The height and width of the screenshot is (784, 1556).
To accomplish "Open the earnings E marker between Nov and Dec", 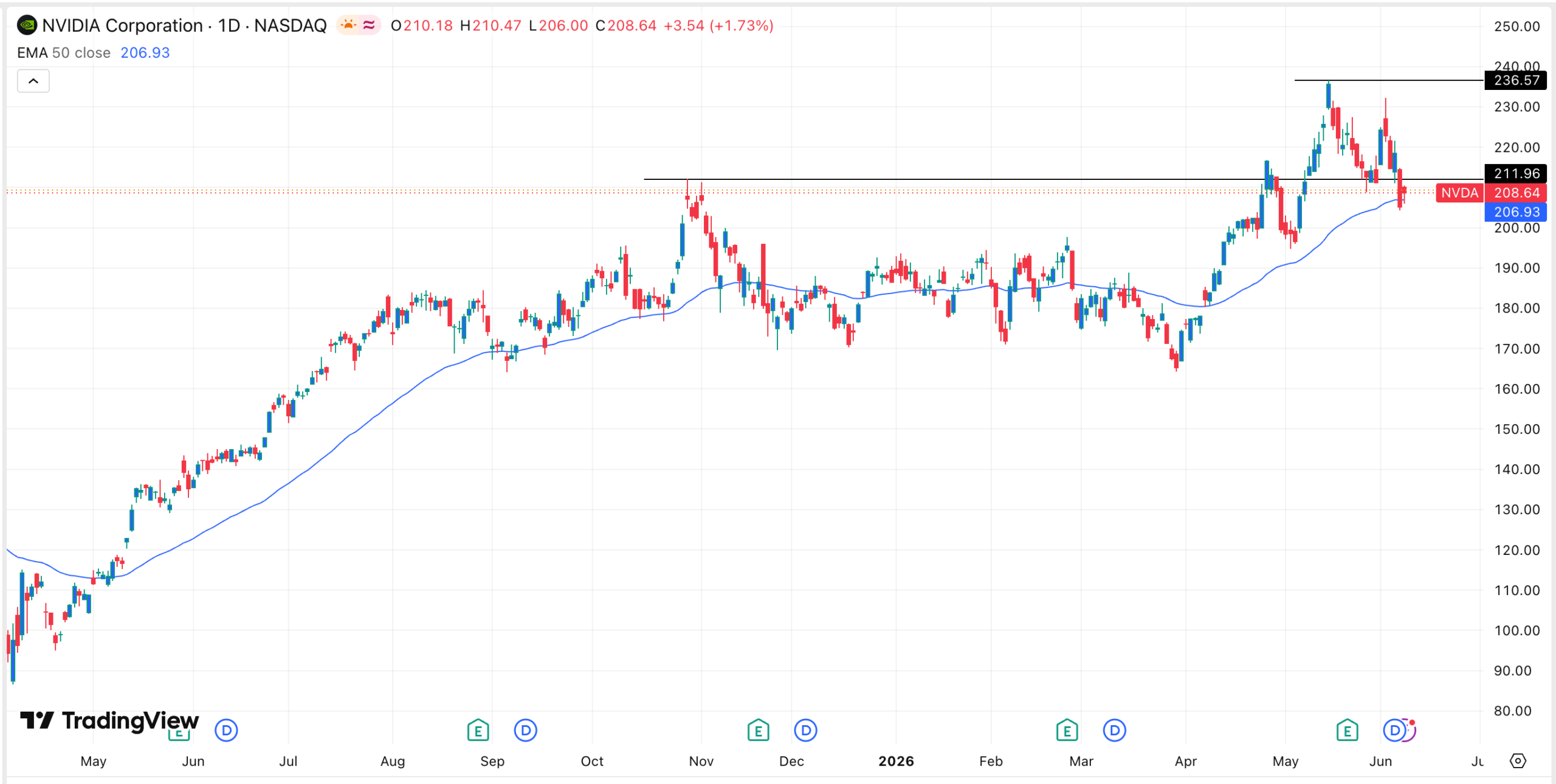I will [x=758, y=731].
